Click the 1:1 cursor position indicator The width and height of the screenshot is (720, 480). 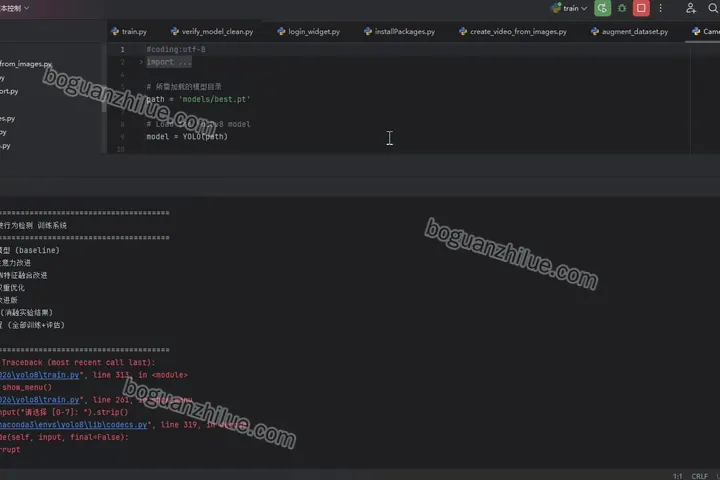click(x=677, y=476)
